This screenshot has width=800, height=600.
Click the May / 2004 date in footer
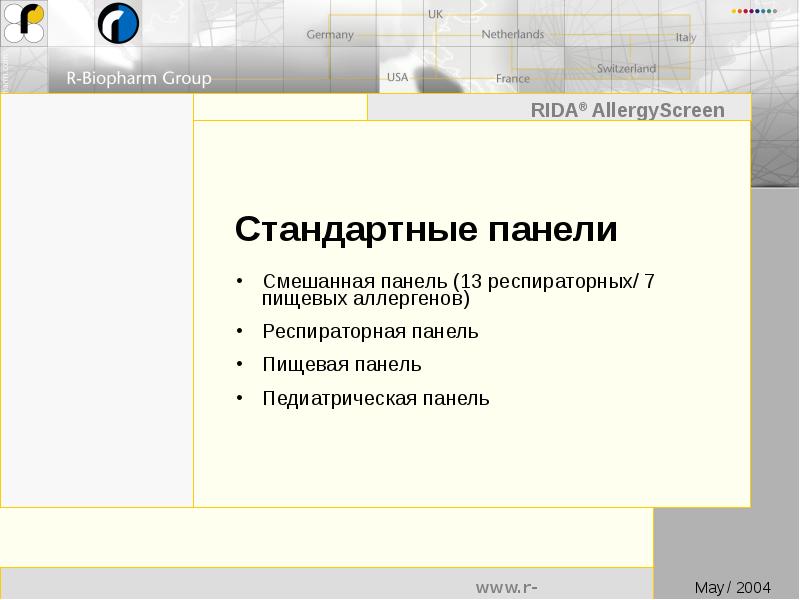732,587
